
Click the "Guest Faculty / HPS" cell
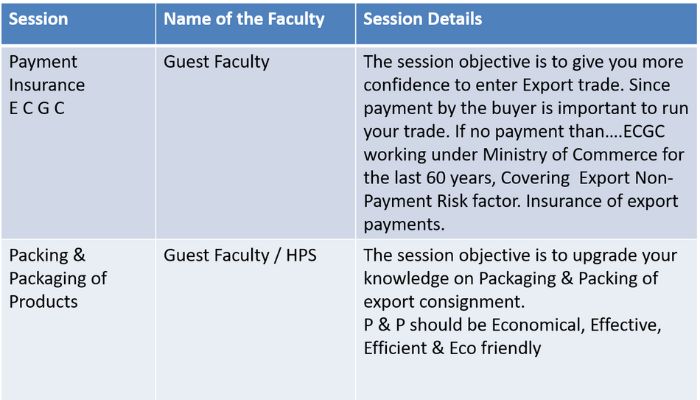[239, 254]
